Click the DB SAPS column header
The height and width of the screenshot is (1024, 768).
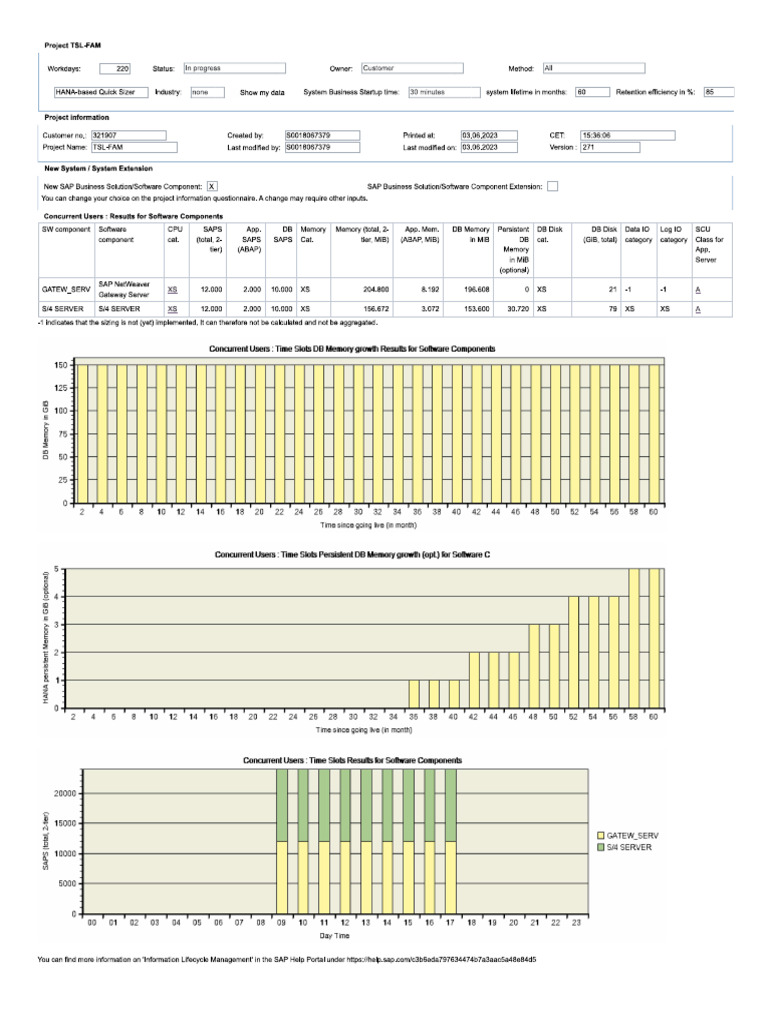282,234
